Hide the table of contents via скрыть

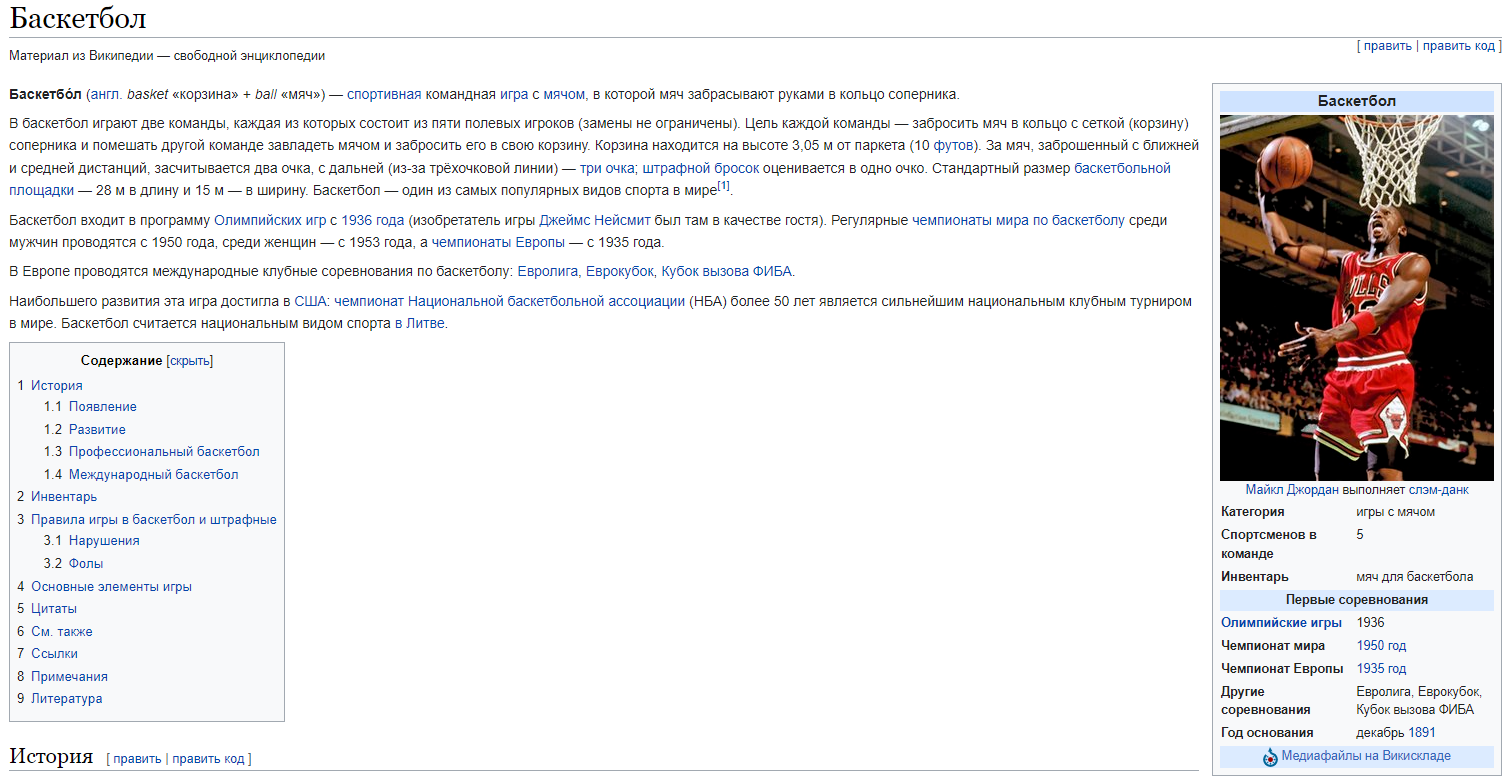click(190, 361)
